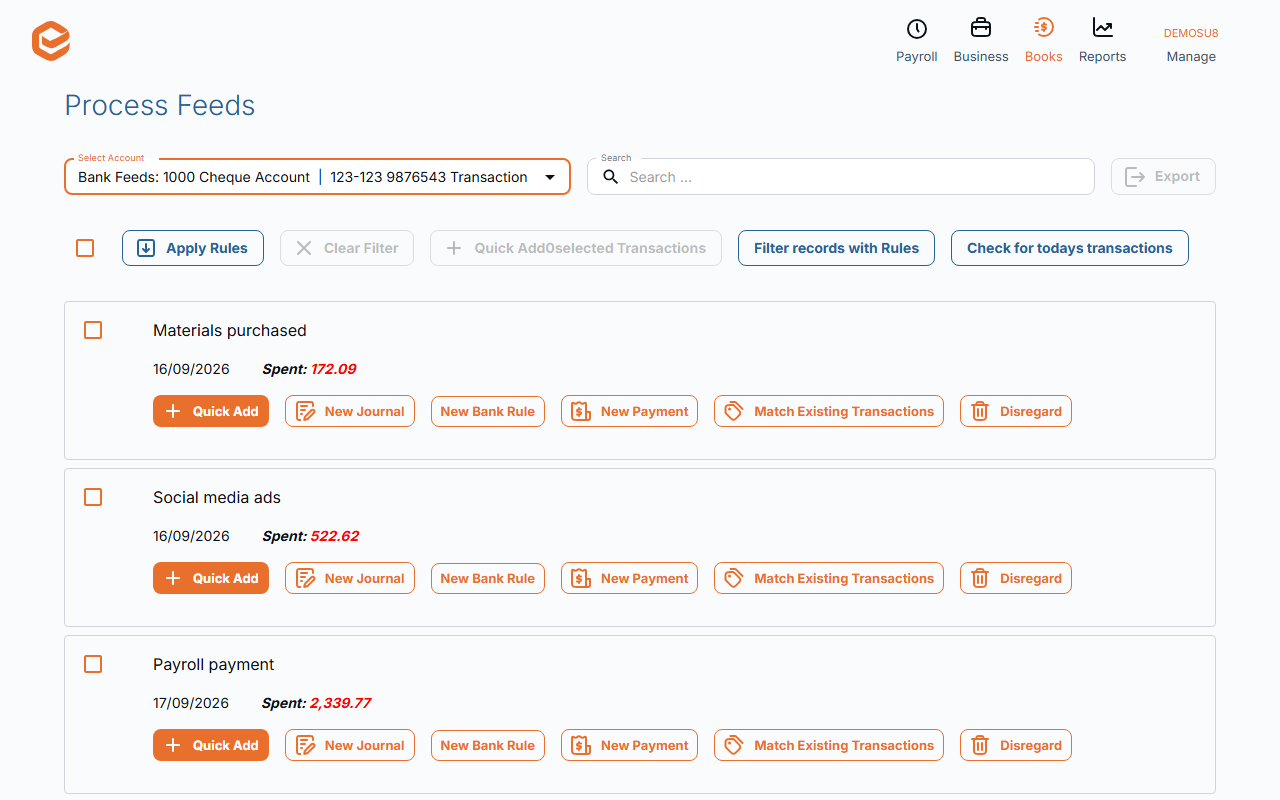Screen dimensions: 1280x800
Task: Click New Payment icon for Payroll payment
Action: click(x=582, y=745)
